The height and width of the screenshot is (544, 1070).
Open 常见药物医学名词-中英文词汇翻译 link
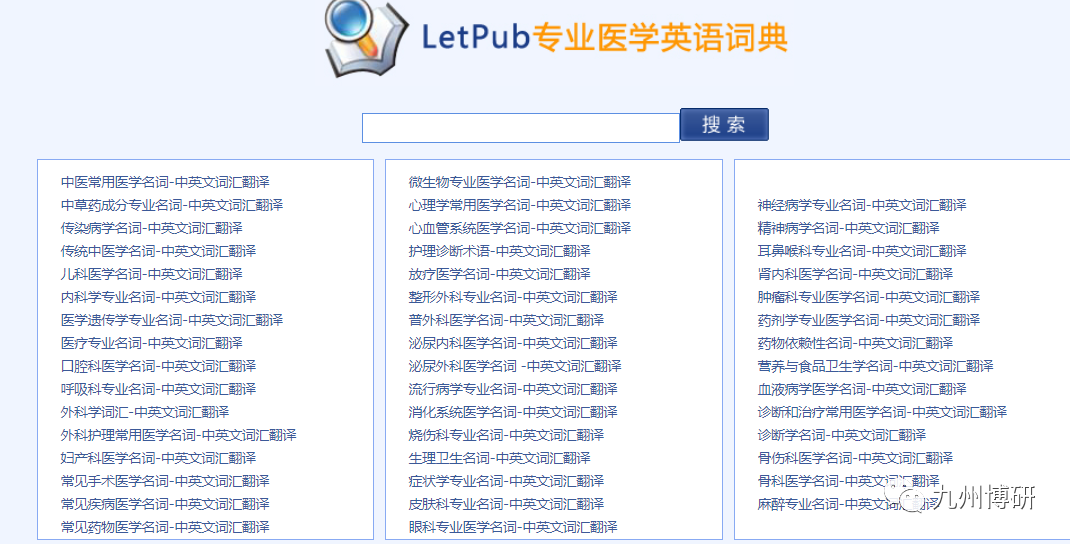point(165,527)
